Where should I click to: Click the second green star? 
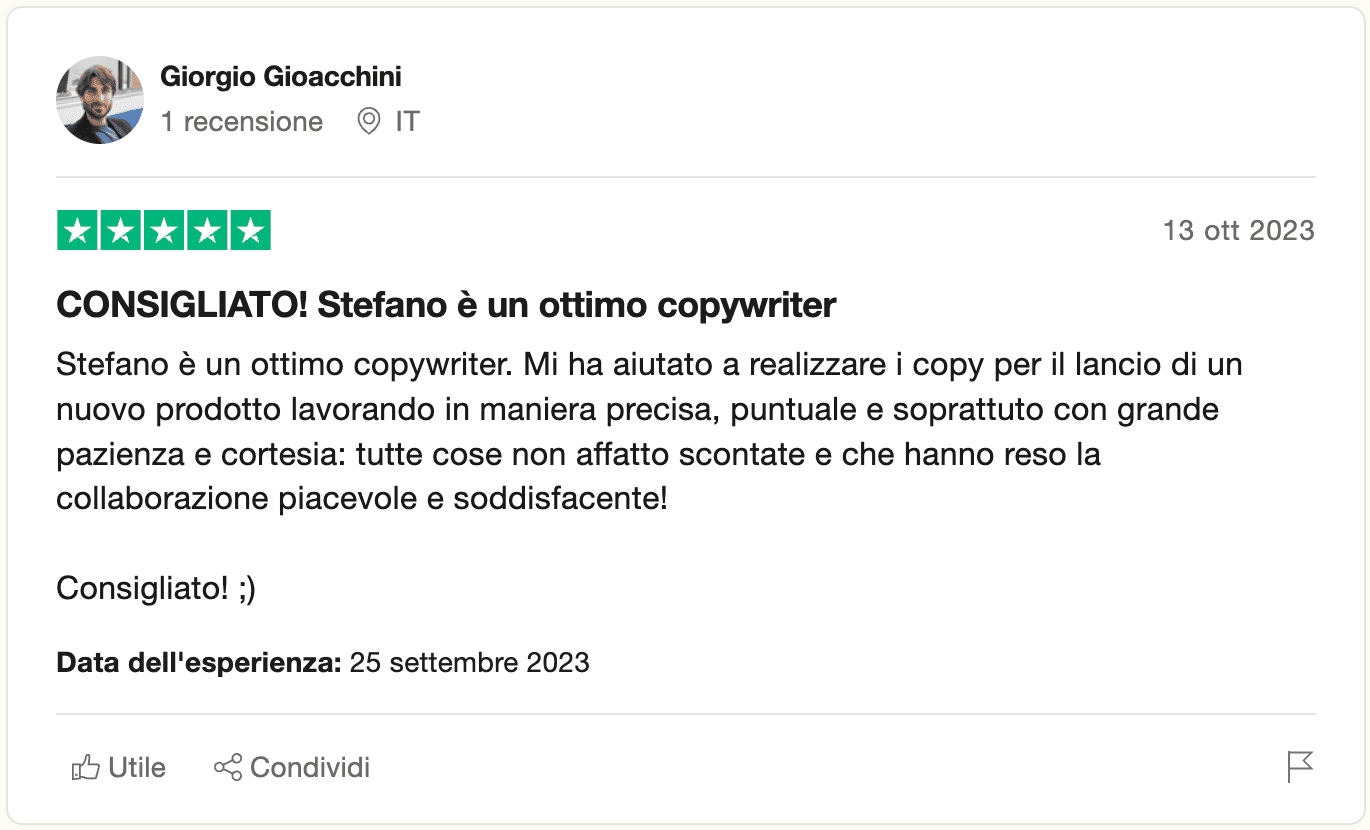click(x=121, y=231)
